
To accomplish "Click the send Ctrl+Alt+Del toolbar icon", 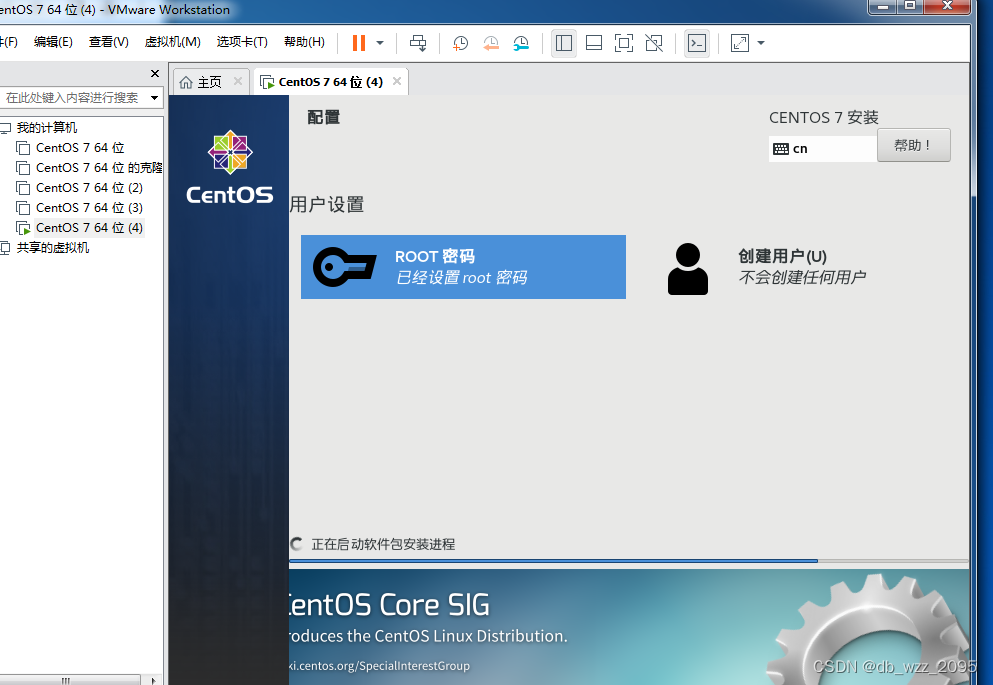I will click(418, 43).
